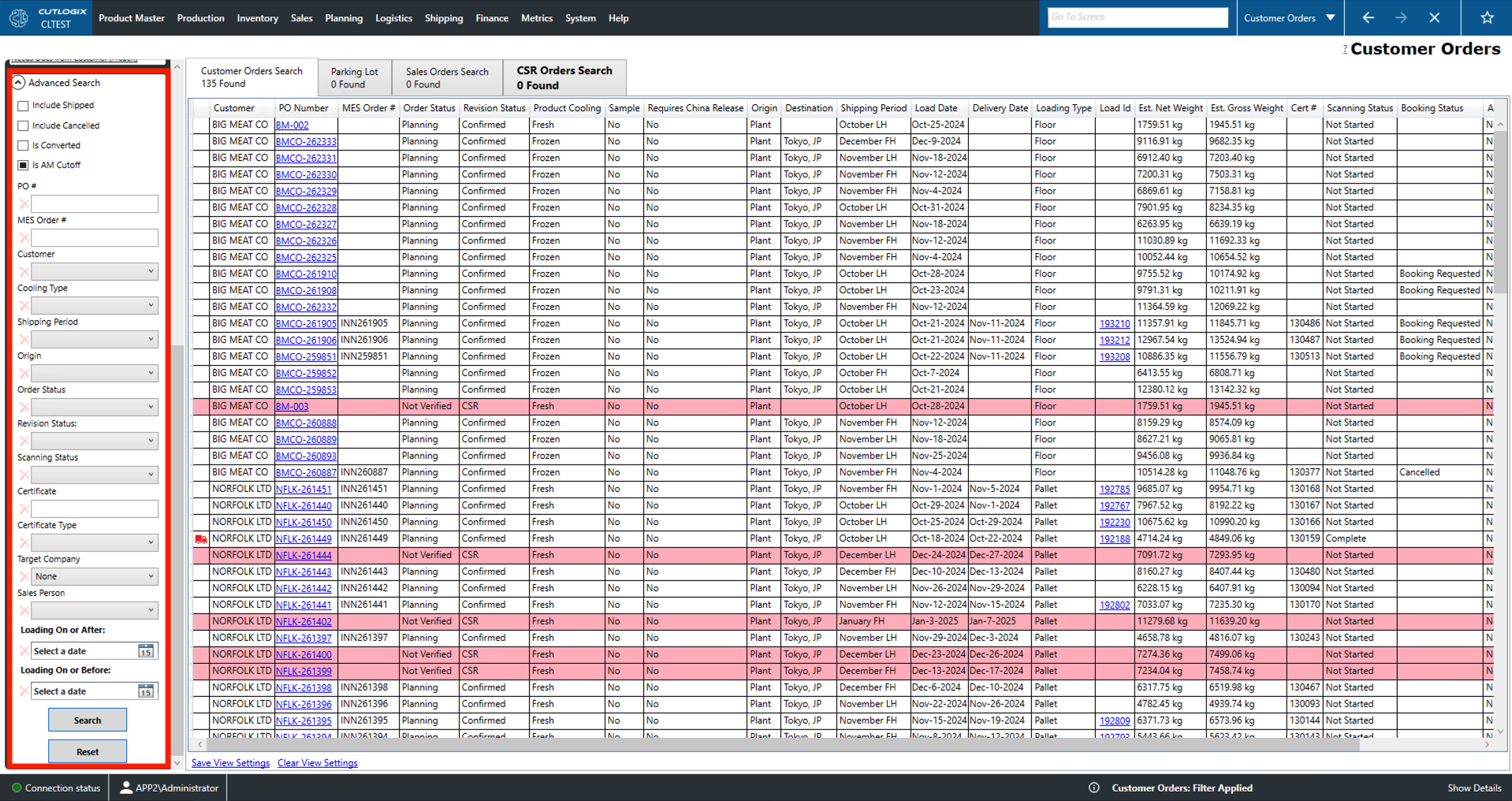Switch to the Sales Orders Search tab
The height and width of the screenshot is (801, 1512).
coord(447,77)
